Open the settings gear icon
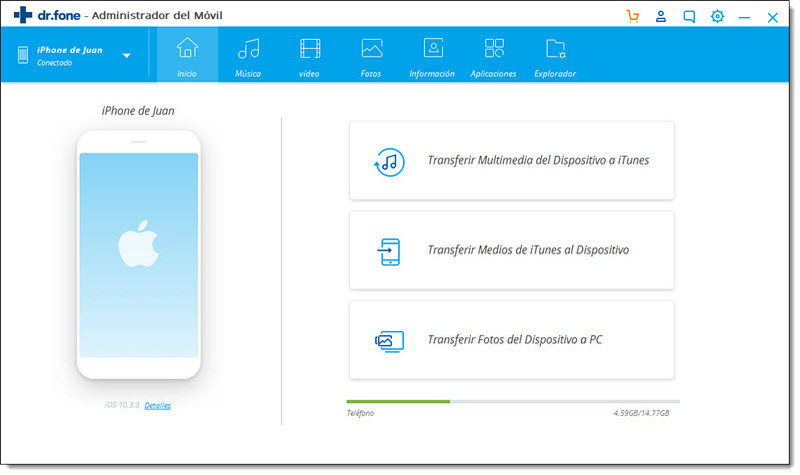The height and width of the screenshot is (475, 800). (717, 16)
